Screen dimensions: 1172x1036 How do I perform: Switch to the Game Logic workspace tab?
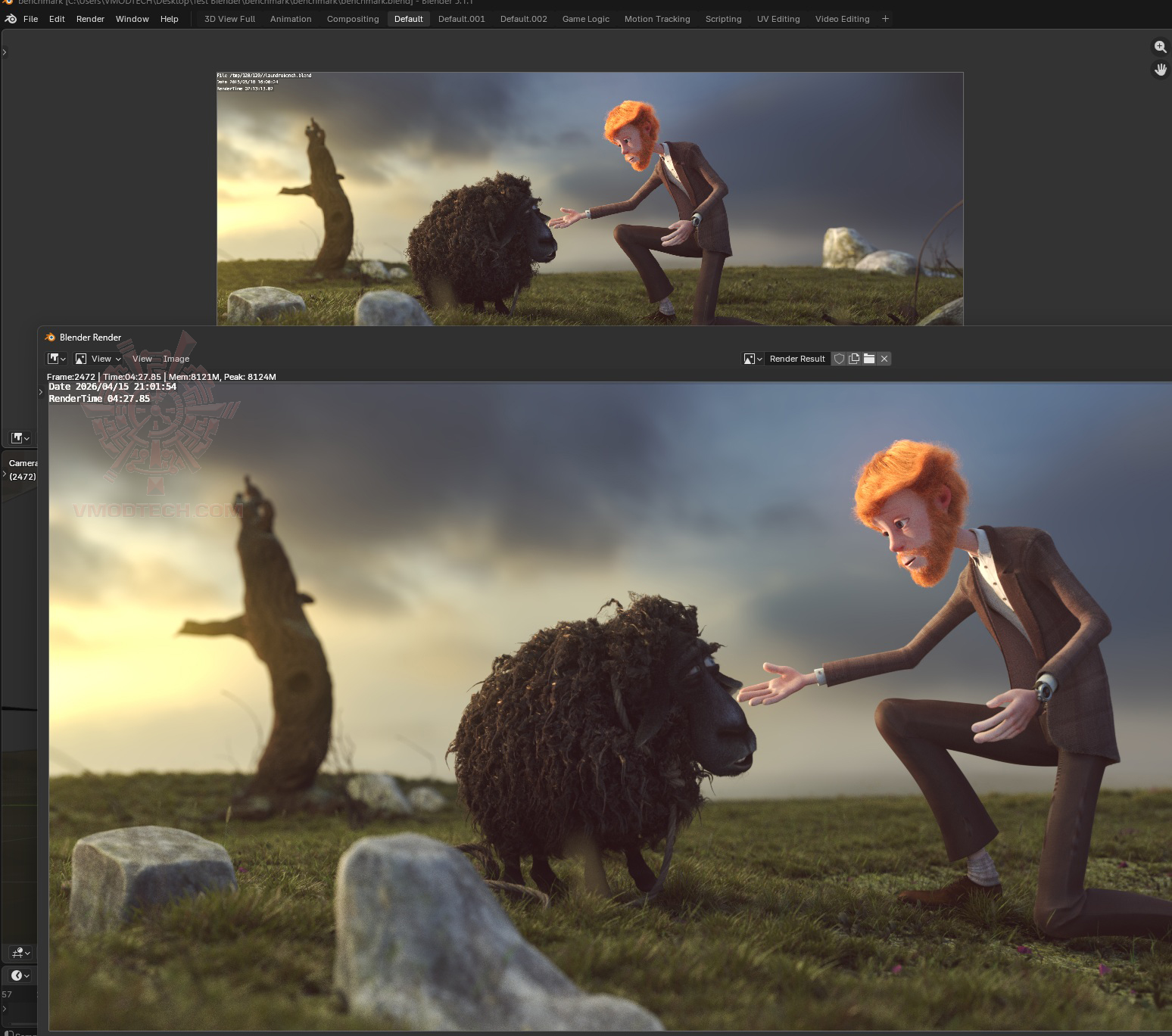point(586,19)
